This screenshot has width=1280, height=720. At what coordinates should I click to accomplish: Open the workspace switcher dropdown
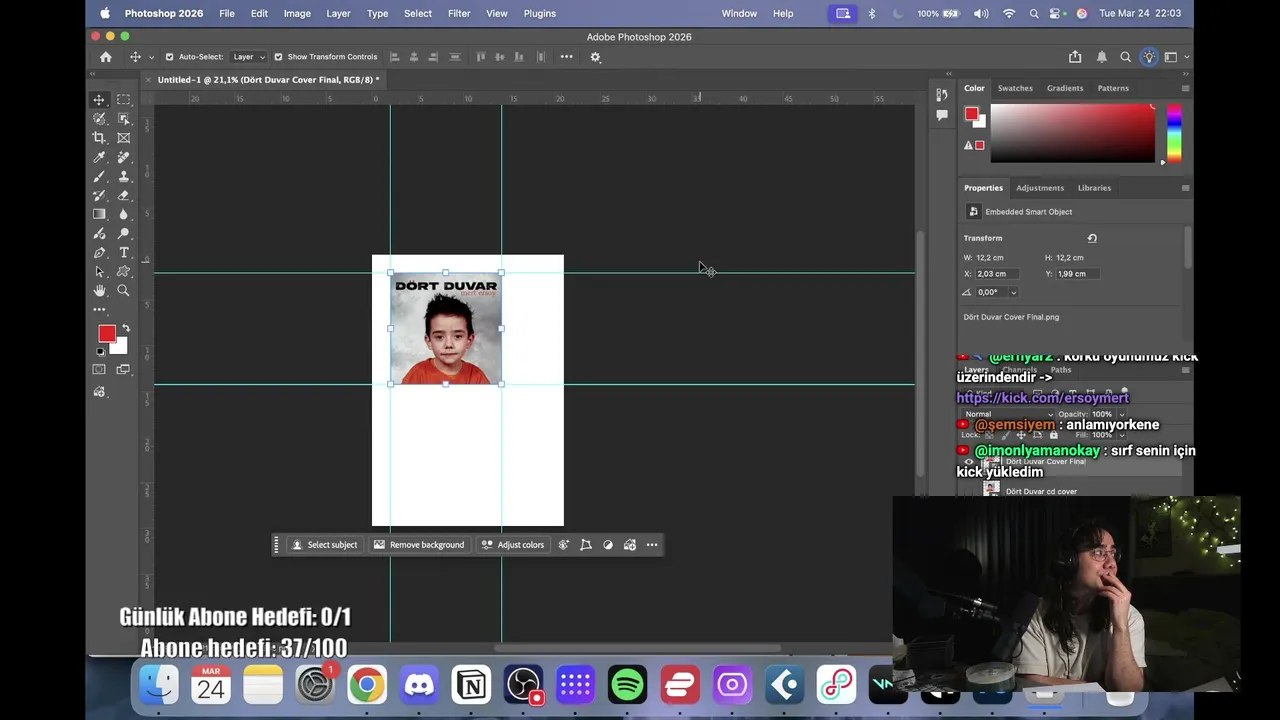(1175, 57)
